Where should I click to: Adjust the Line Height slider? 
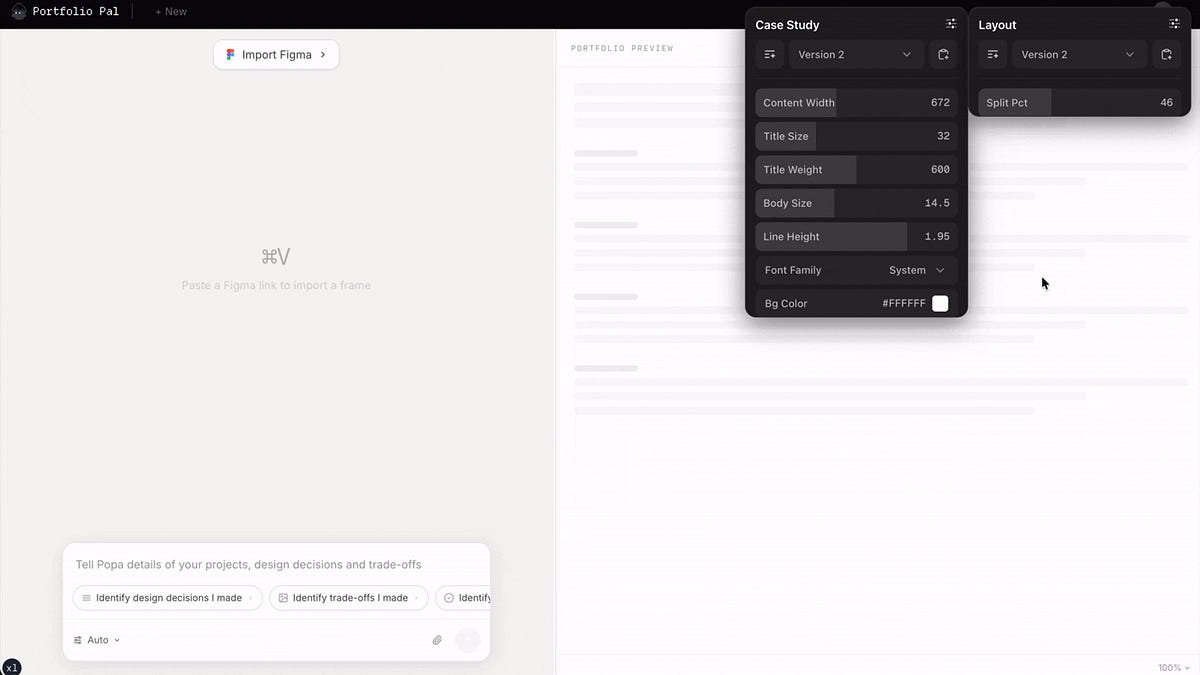coord(856,237)
